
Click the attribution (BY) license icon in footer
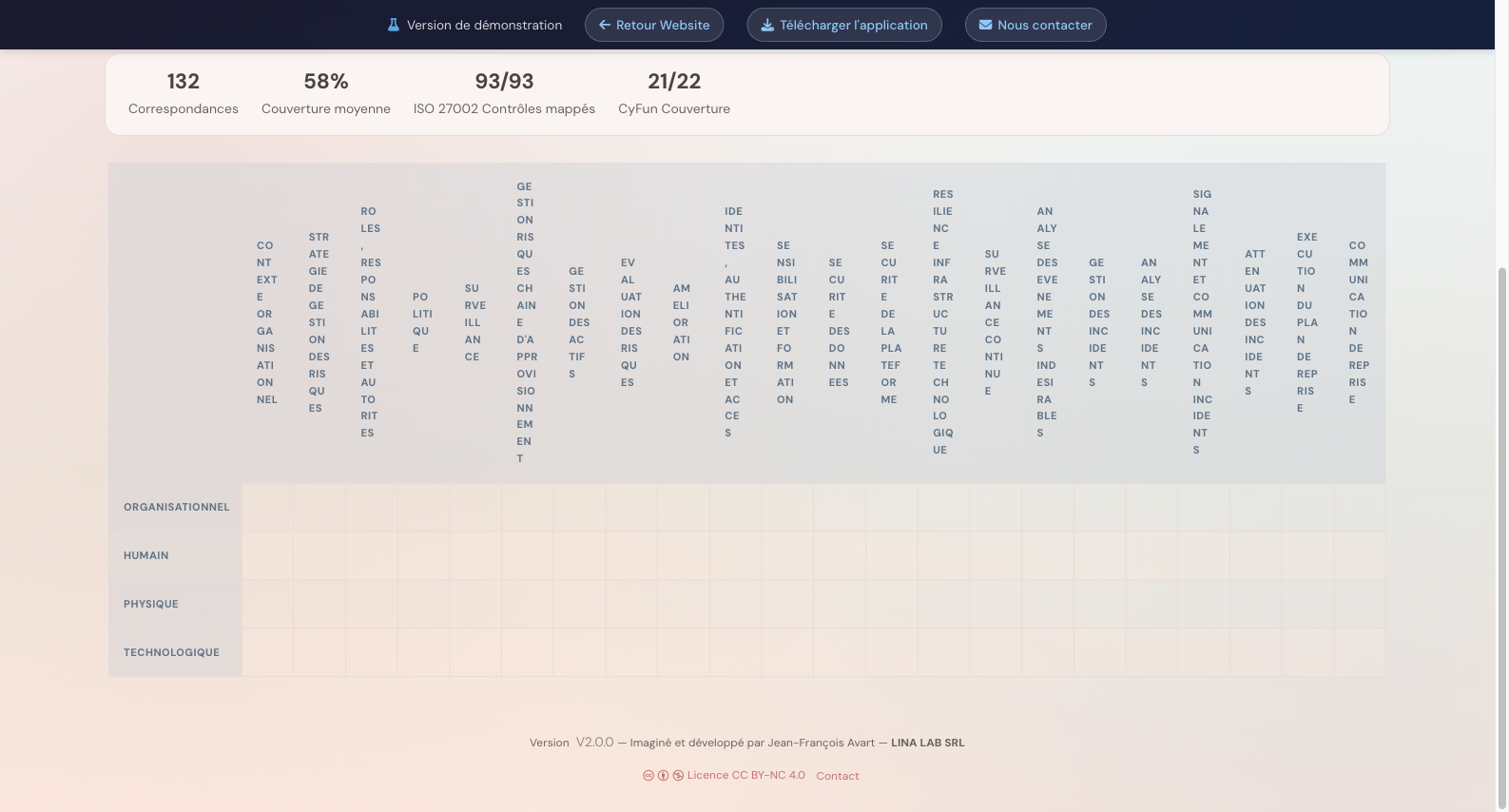[x=663, y=776]
